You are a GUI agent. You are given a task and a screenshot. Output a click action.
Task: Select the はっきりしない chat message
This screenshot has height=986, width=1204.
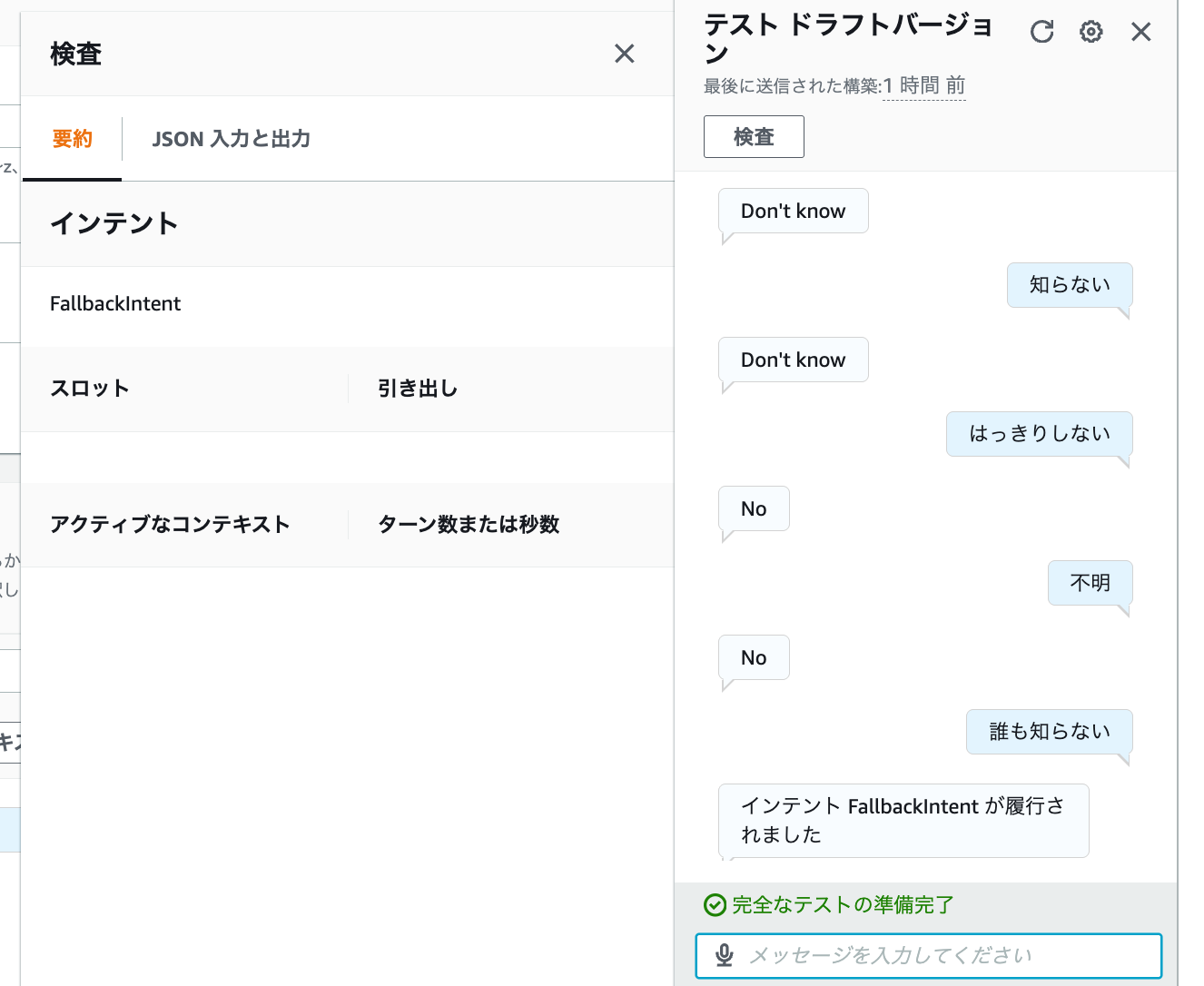click(x=1040, y=434)
